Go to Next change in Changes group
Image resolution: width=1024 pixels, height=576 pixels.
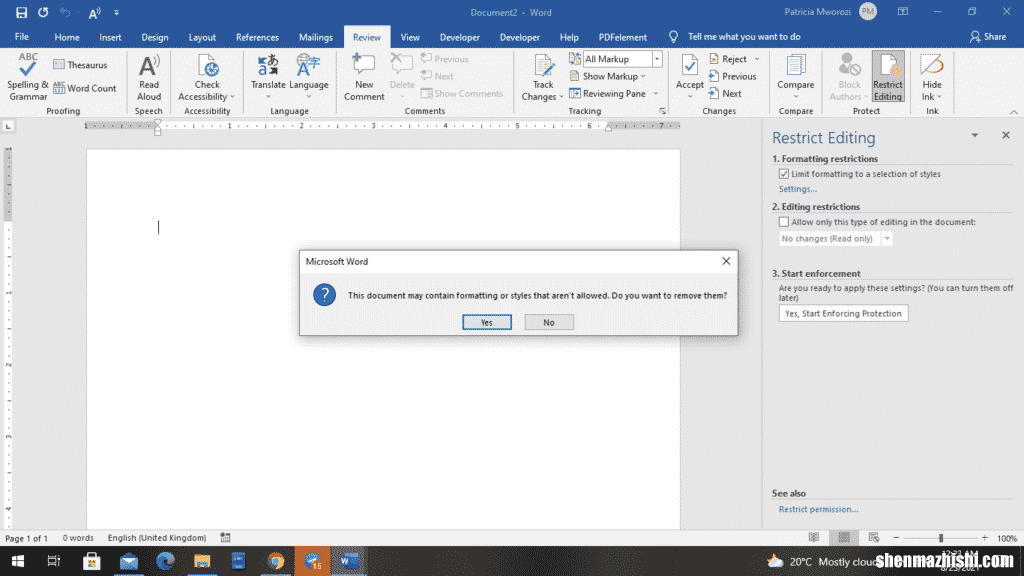tap(725, 93)
